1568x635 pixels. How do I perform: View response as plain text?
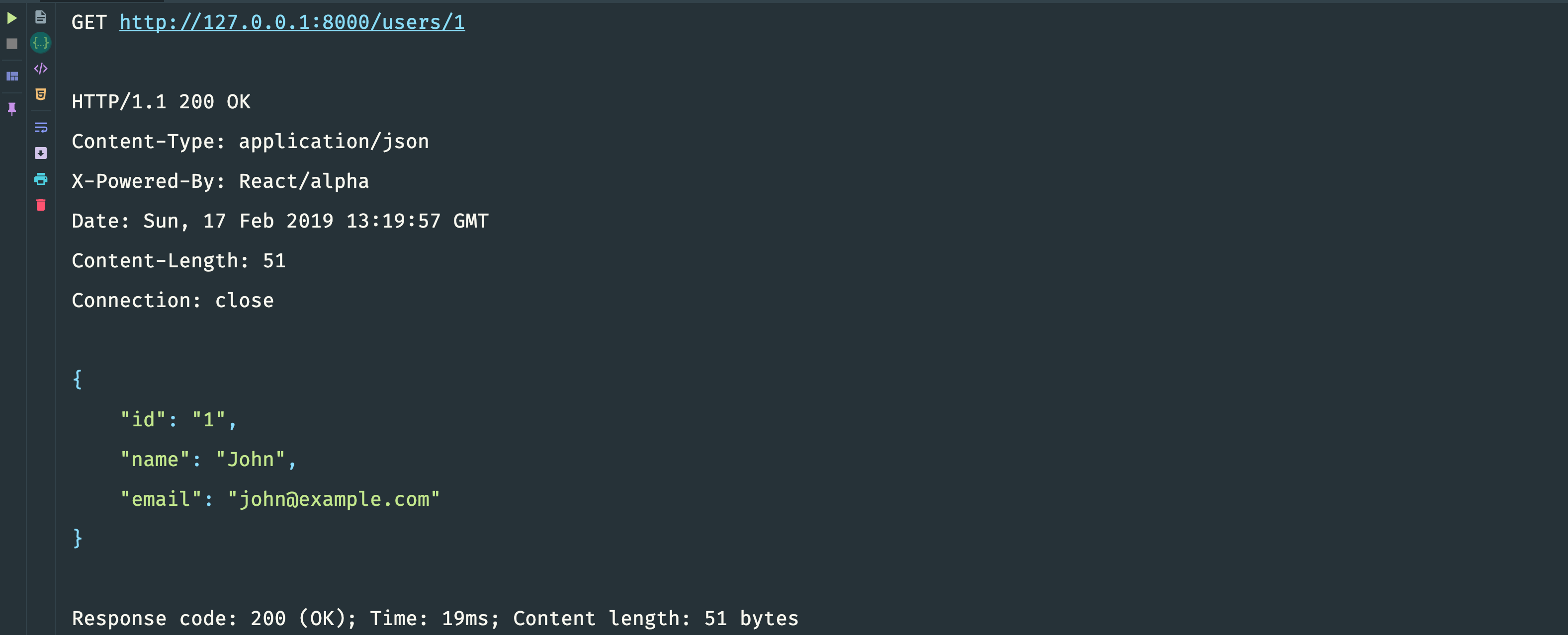coord(41,17)
